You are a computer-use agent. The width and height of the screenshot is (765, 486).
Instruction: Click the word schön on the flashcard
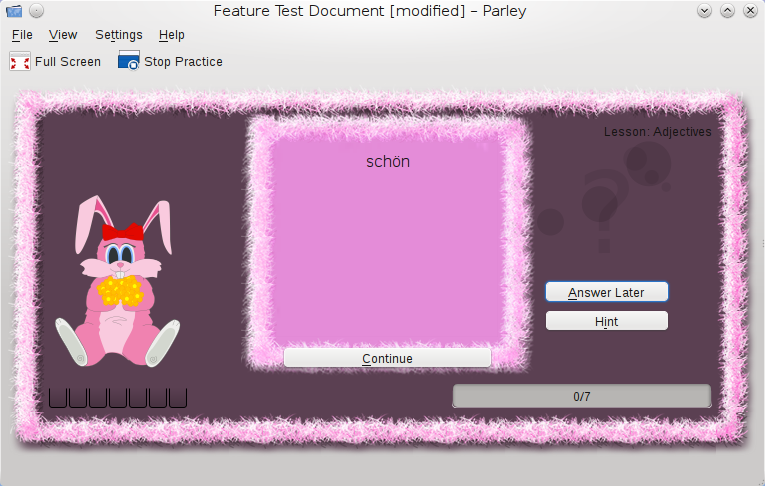click(388, 162)
